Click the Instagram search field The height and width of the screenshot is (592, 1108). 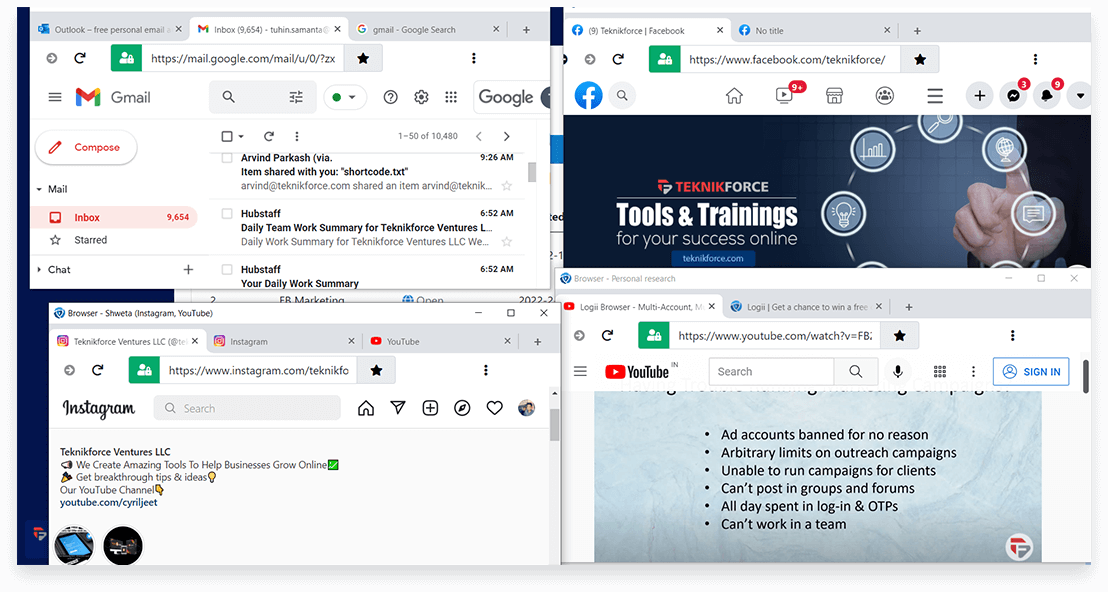pyautogui.click(x=247, y=408)
